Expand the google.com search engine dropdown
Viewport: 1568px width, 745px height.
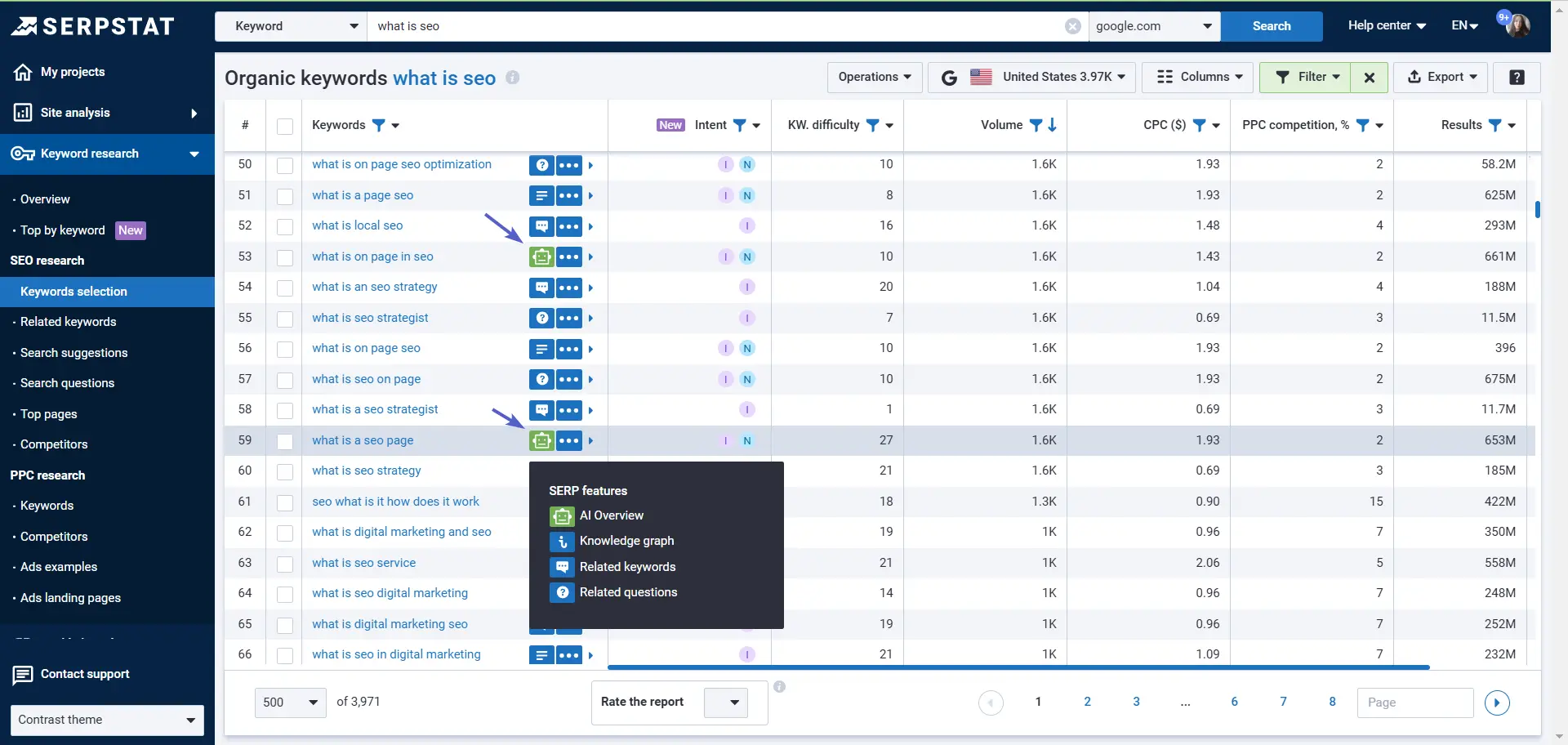[x=1154, y=26]
